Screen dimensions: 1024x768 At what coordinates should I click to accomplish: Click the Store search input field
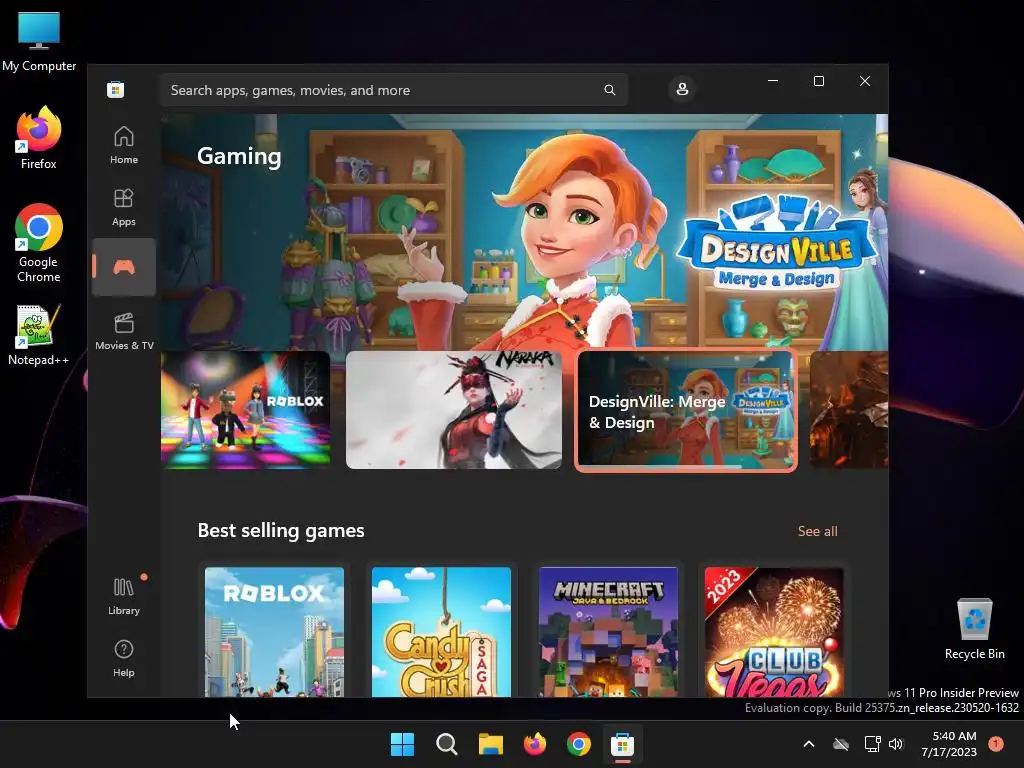coord(394,90)
